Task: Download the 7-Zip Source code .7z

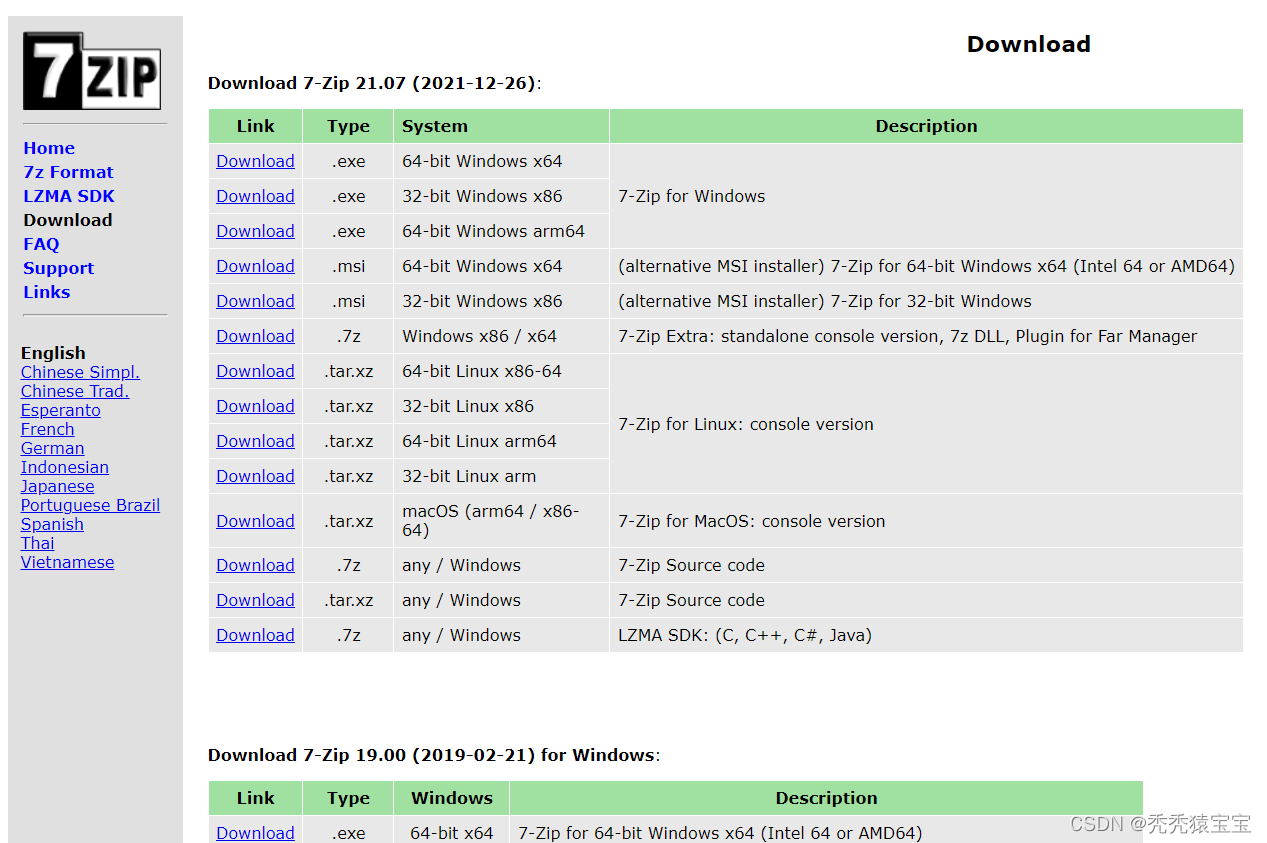Action: pos(255,565)
